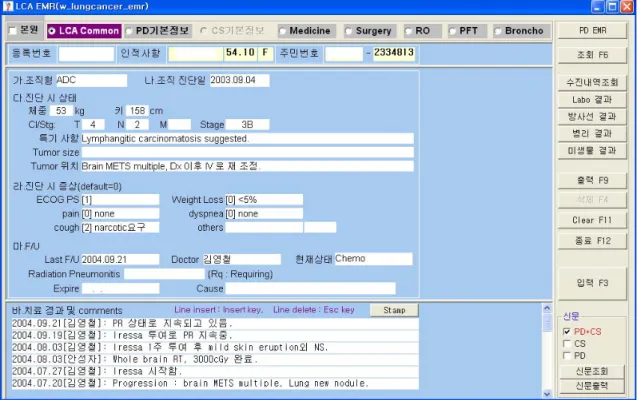Check the PD checkbox under 신문
This screenshot has height=400, width=639.
[x=566, y=356]
